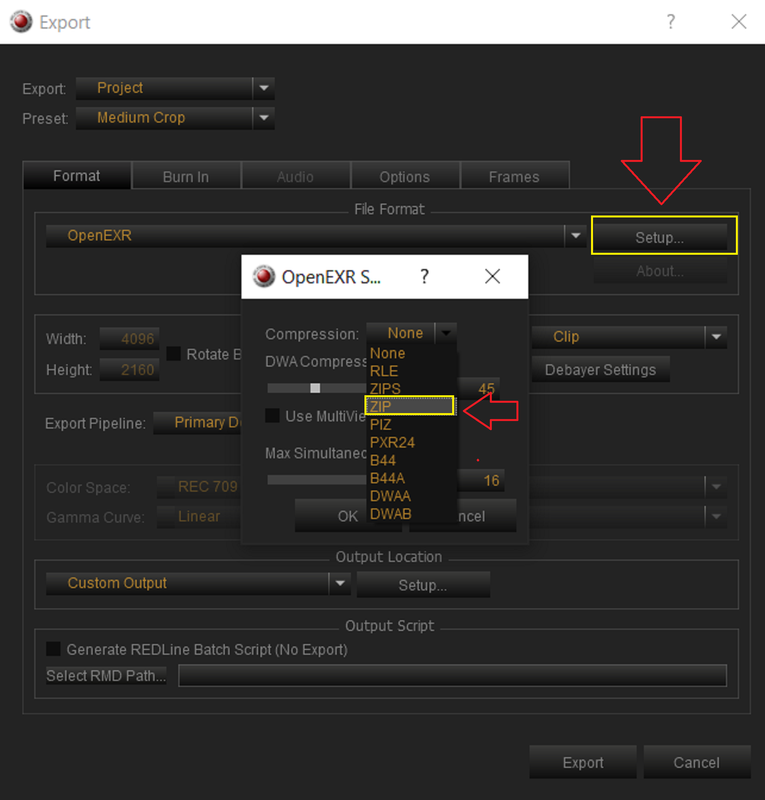
Task: Click the RMD path text field
Action: [453, 676]
